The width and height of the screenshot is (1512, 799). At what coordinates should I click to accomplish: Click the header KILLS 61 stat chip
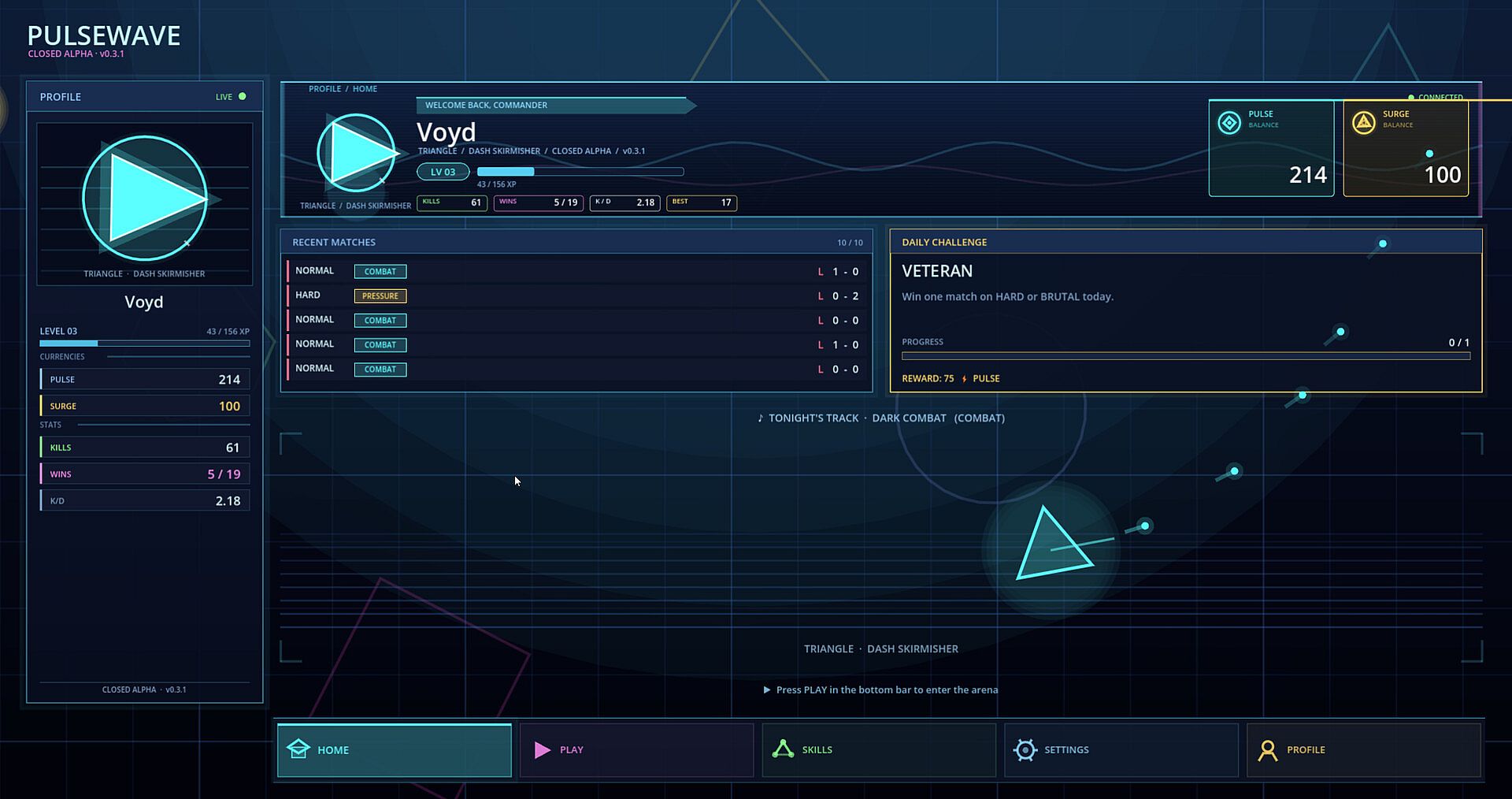[451, 203]
